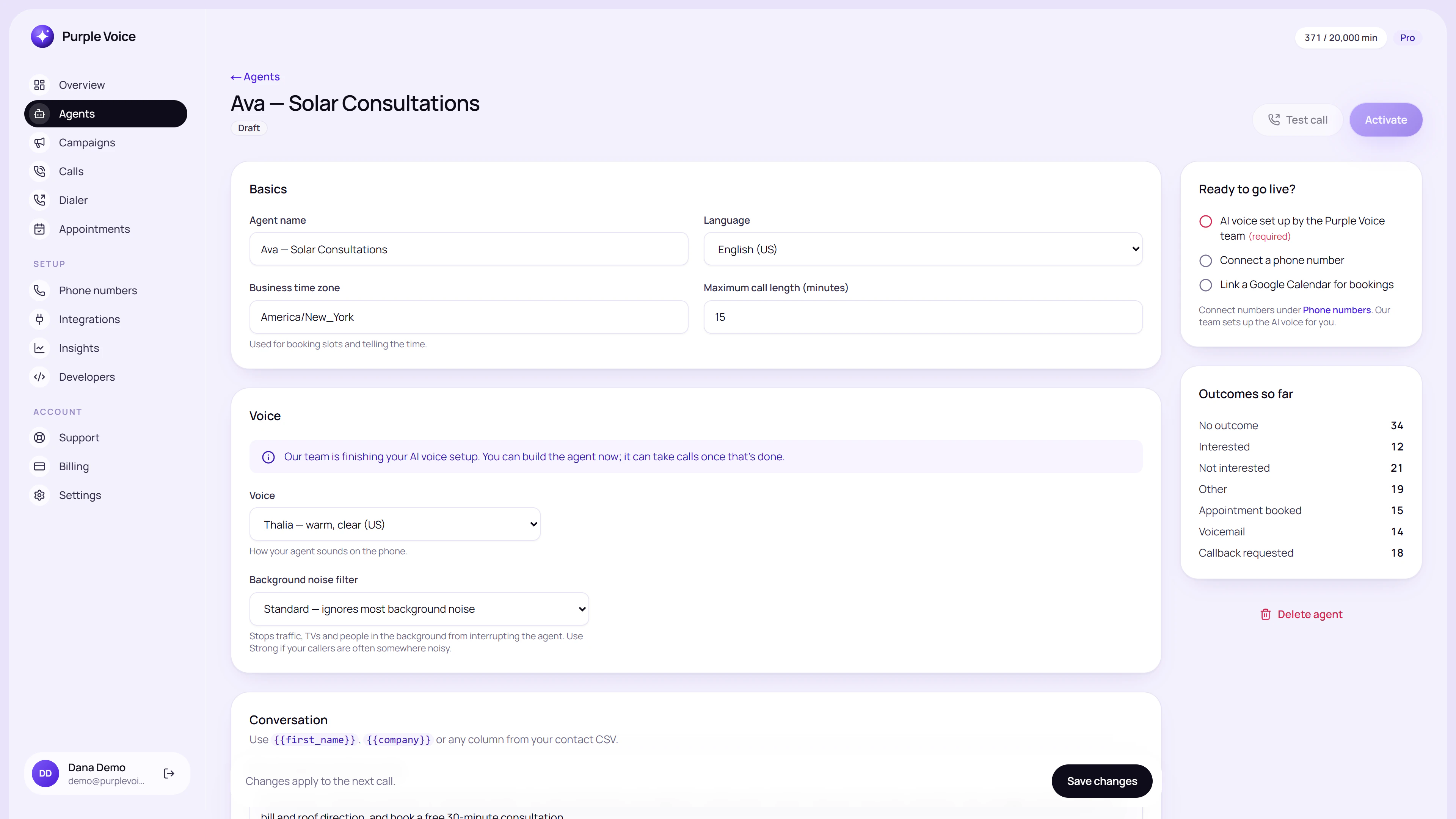Open the Insights section label
This screenshot has height=819, width=1456.
pos(79,348)
